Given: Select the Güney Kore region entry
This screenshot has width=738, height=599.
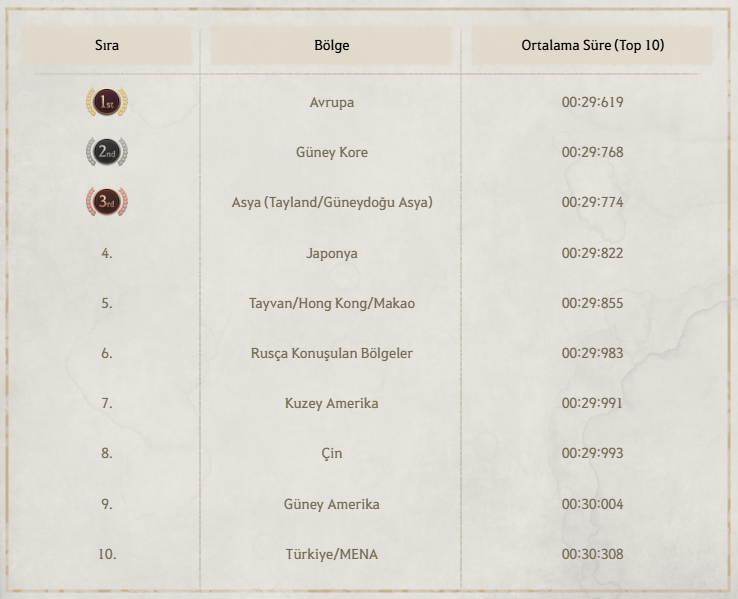Looking at the screenshot, I should (x=332, y=152).
